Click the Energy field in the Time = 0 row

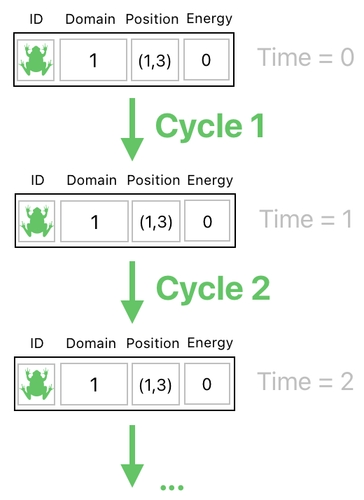pyautogui.click(x=206, y=60)
